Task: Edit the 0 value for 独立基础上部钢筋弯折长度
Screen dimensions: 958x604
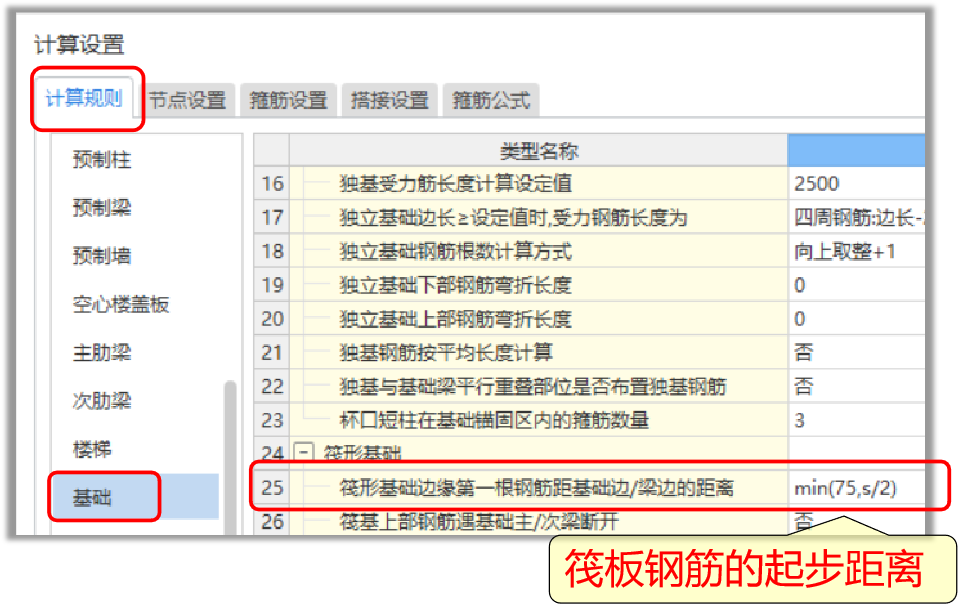Action: coord(856,318)
